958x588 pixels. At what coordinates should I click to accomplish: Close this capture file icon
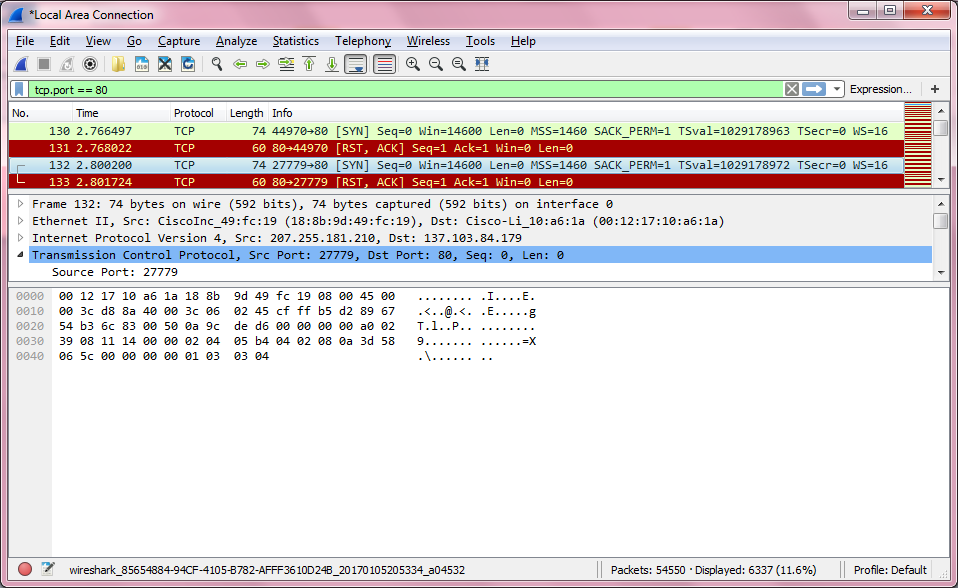165,64
